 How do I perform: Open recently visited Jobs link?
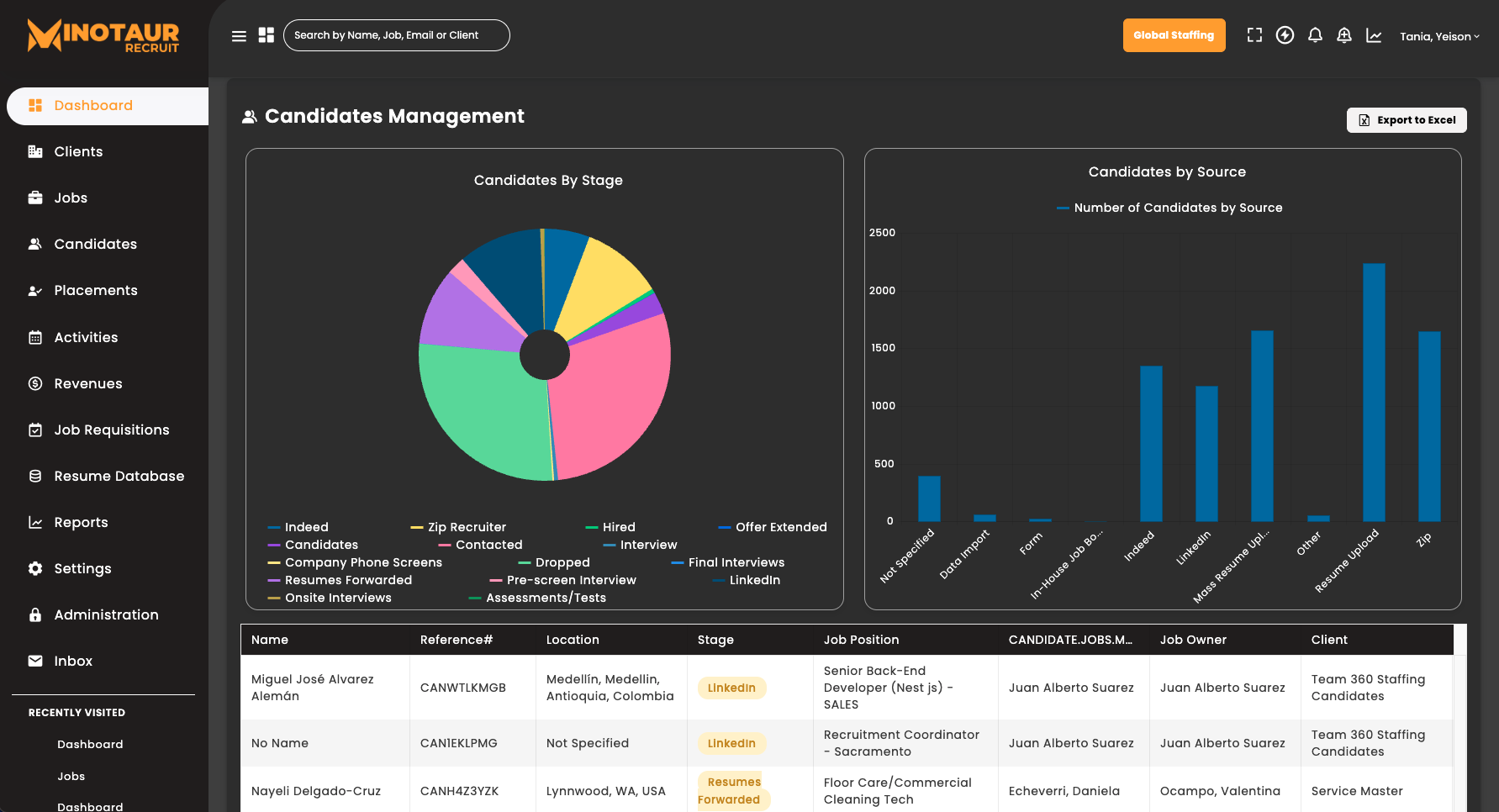point(71,776)
